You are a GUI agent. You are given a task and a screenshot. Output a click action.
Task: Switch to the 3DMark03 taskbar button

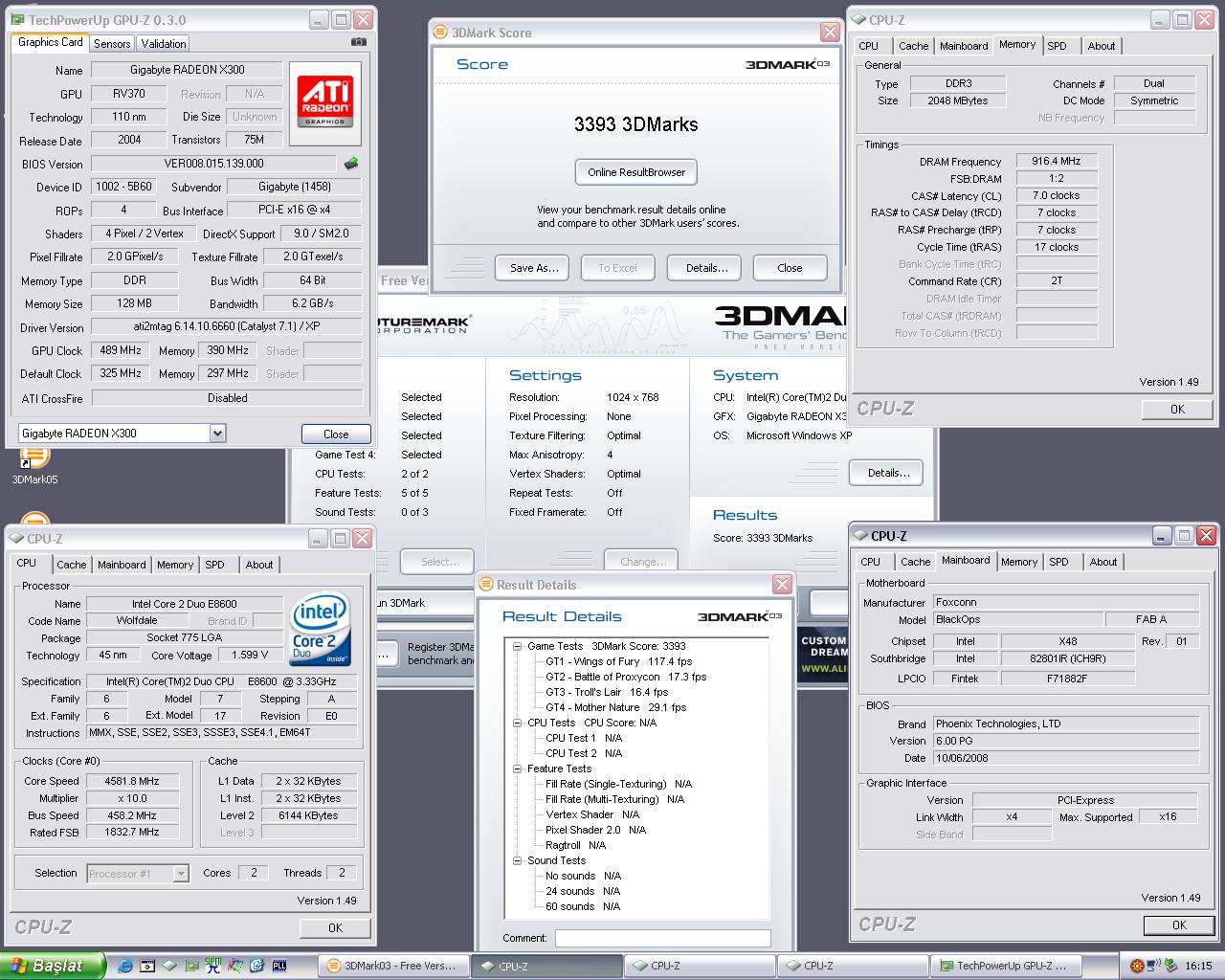[392, 966]
